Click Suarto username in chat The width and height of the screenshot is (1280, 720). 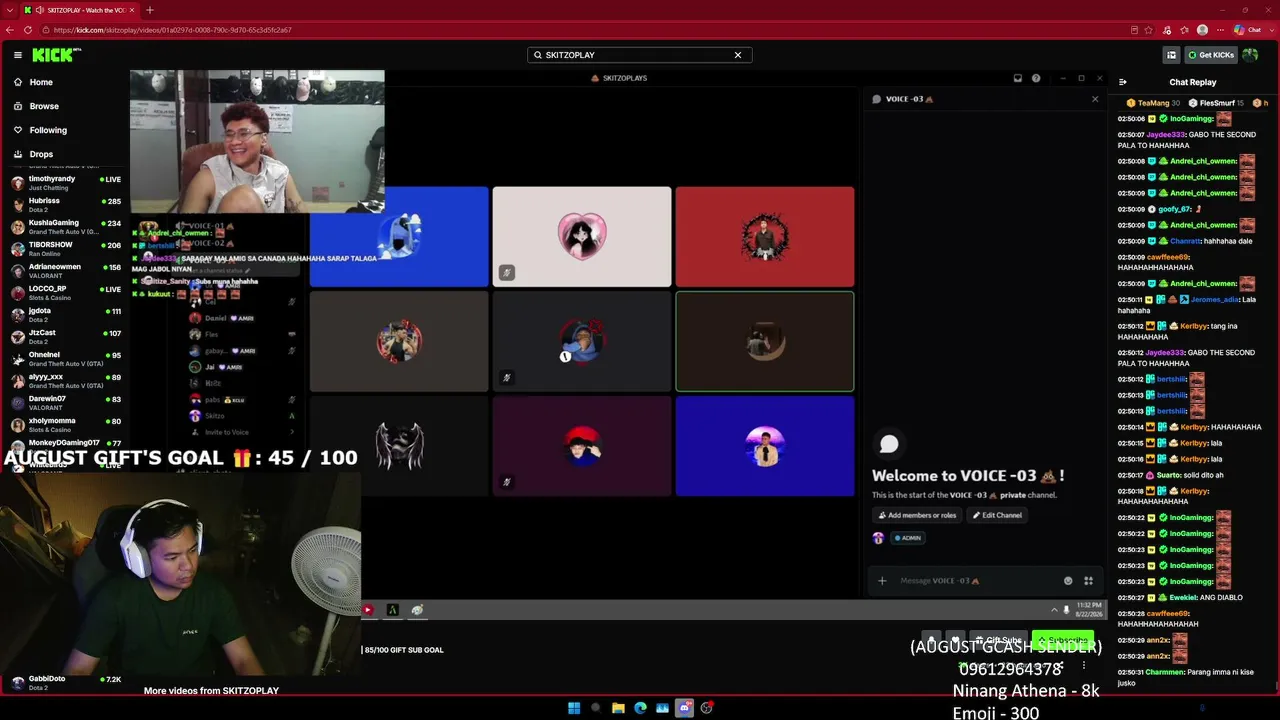(1169, 475)
